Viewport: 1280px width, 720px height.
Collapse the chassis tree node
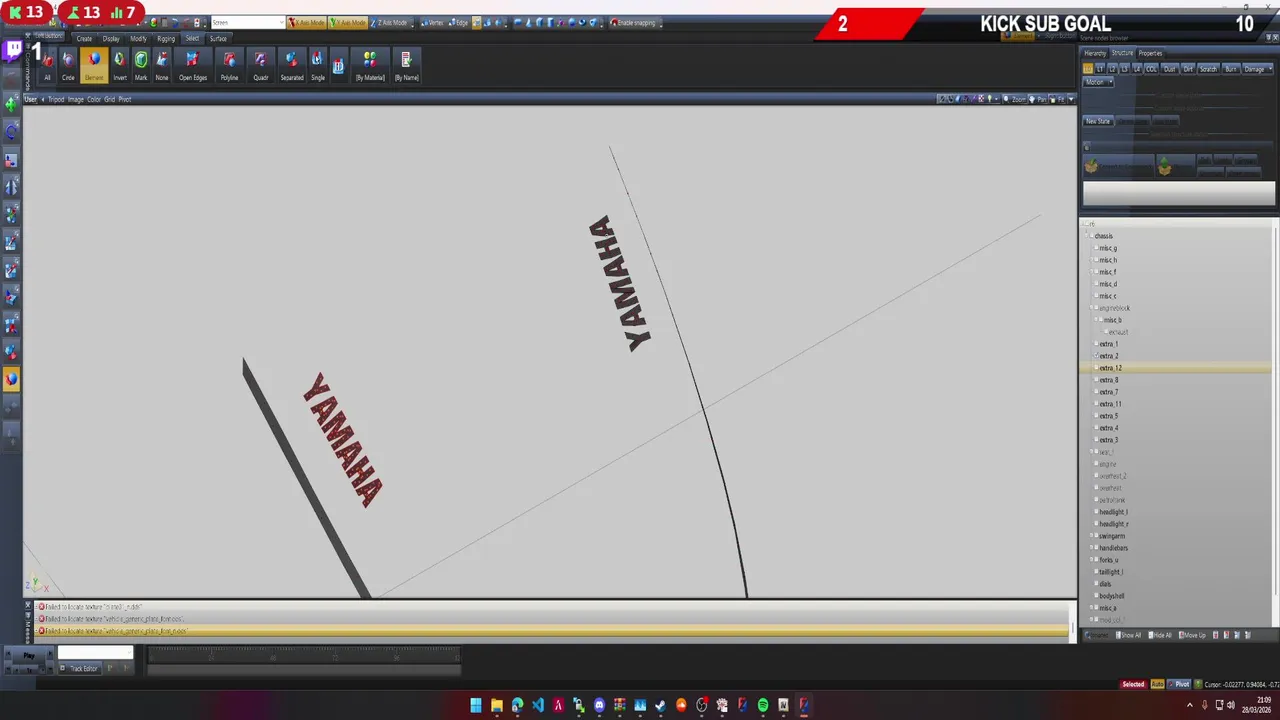click(1089, 236)
